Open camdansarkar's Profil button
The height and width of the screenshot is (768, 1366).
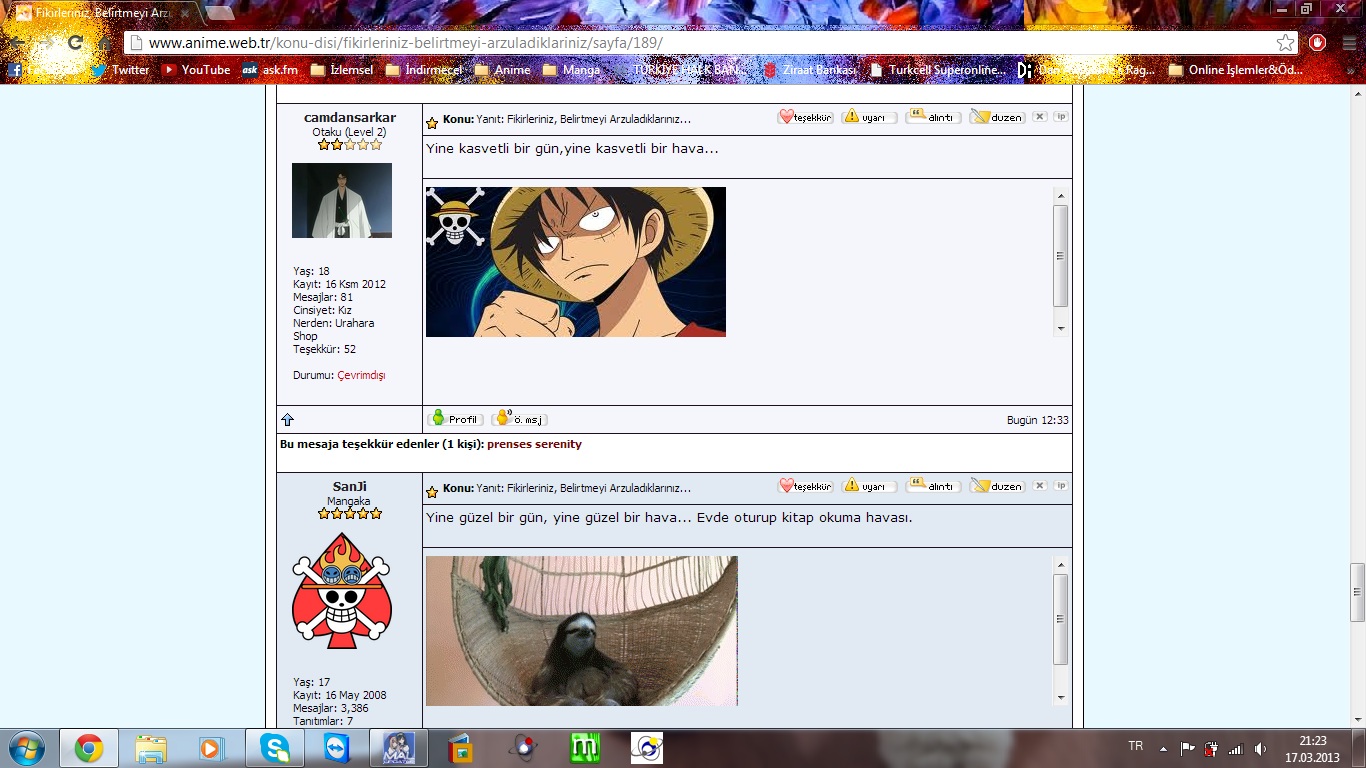456,419
